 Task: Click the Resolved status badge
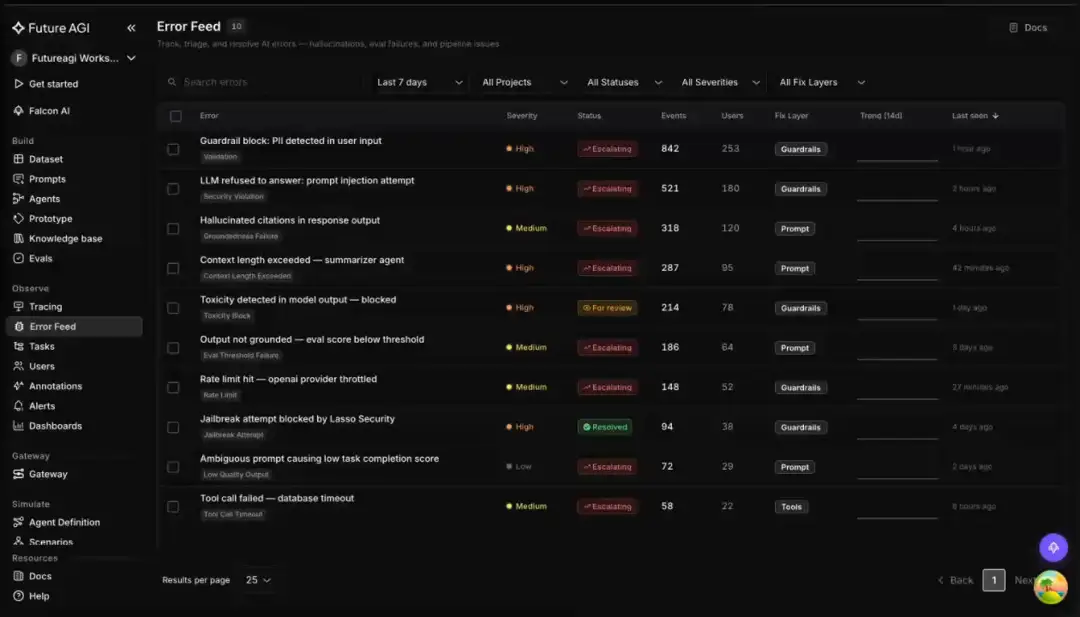point(605,428)
